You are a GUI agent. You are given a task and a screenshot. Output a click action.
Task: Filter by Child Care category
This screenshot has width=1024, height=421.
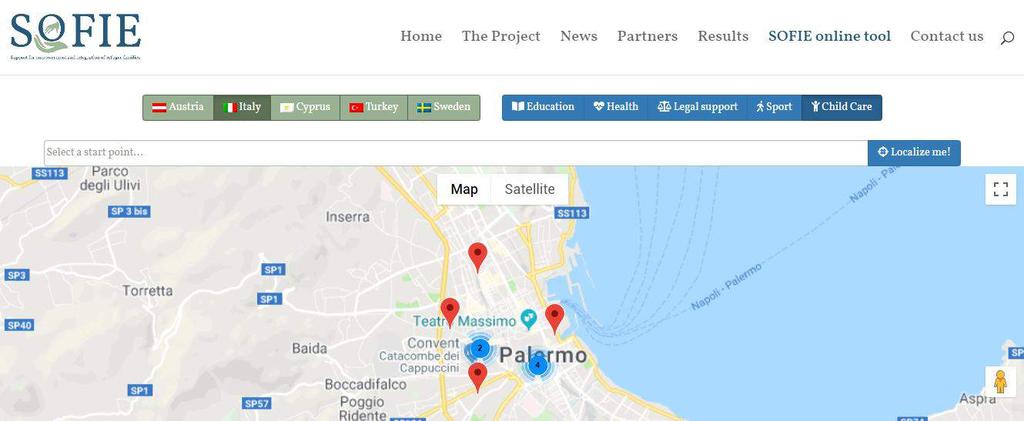841,107
